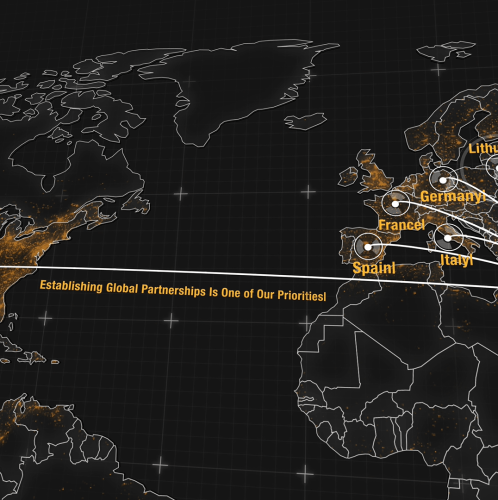Image resolution: width=498 pixels, height=500 pixels.
Task: Click the France location marker circle
Action: pos(395,203)
